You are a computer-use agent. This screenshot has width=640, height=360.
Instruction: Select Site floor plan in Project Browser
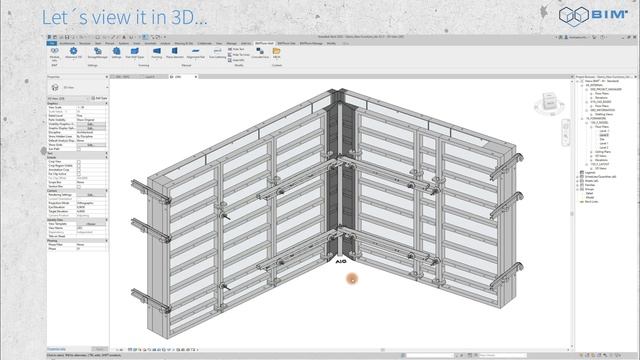(x=602, y=139)
